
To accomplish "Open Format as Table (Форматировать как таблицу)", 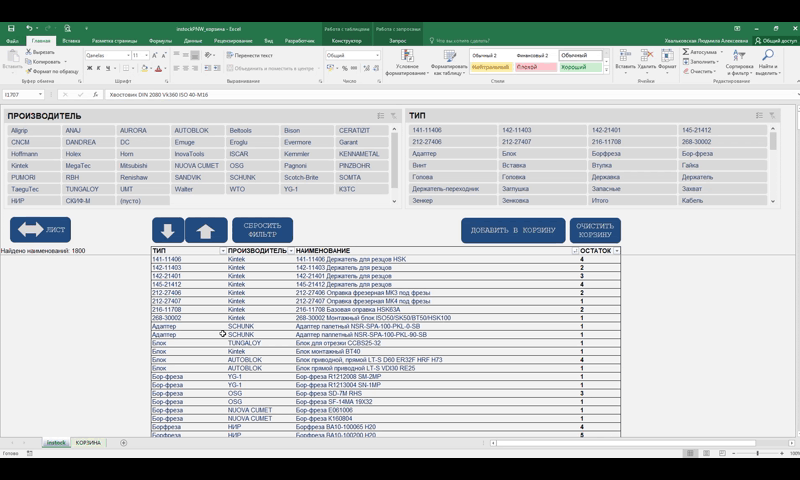I will click(x=449, y=62).
